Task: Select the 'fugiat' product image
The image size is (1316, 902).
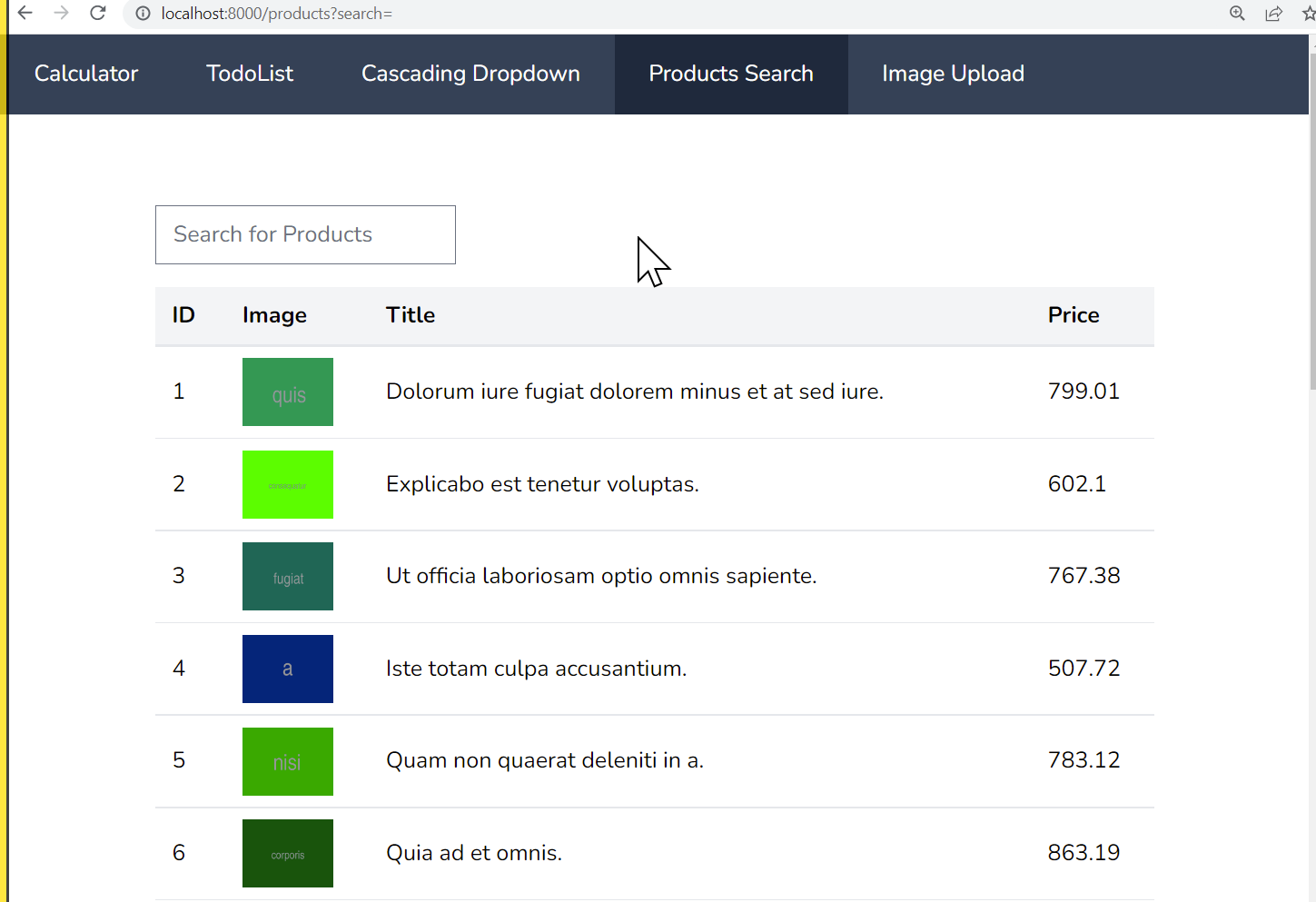Action: click(288, 577)
